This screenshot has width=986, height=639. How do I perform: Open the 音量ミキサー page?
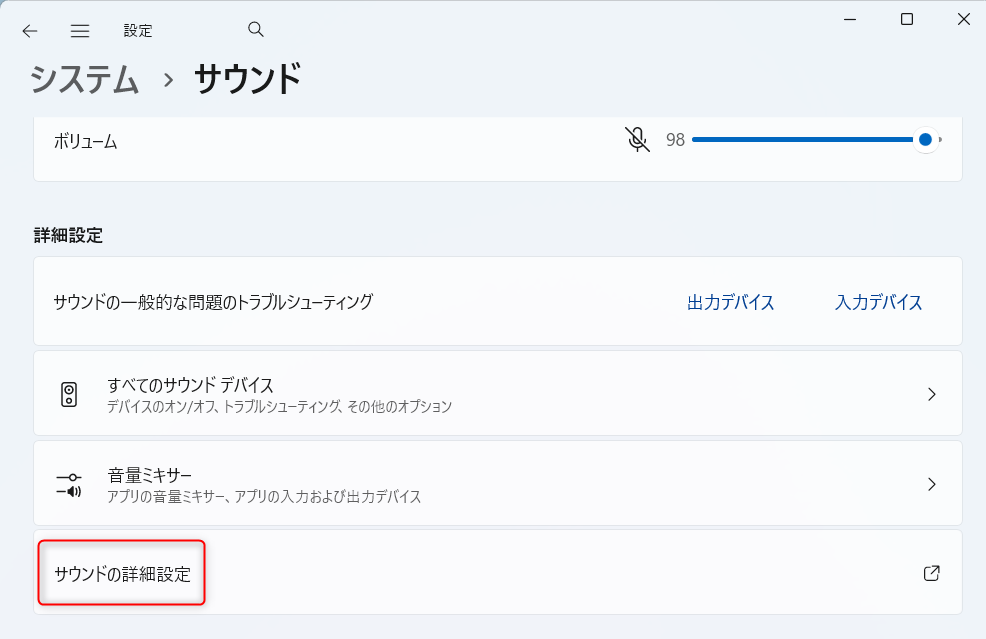coord(150,475)
